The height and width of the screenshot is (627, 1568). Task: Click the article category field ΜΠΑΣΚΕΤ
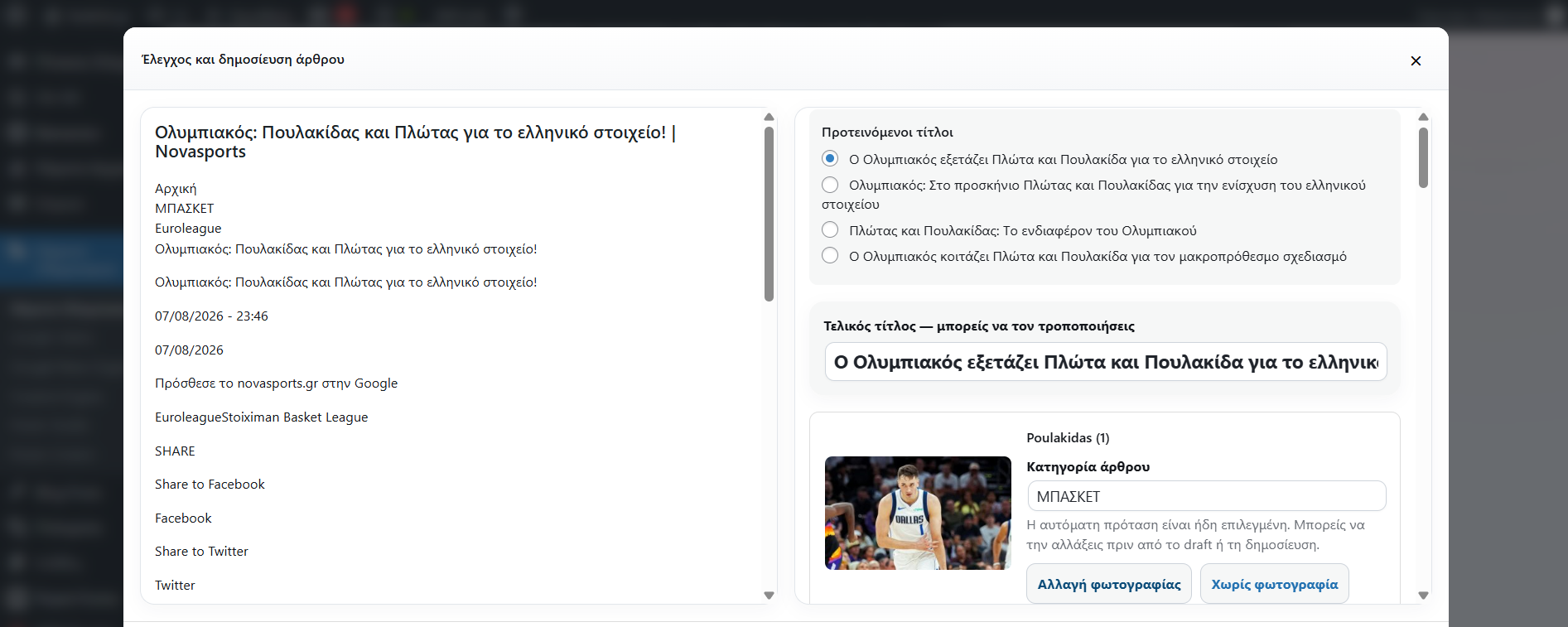pos(1206,496)
